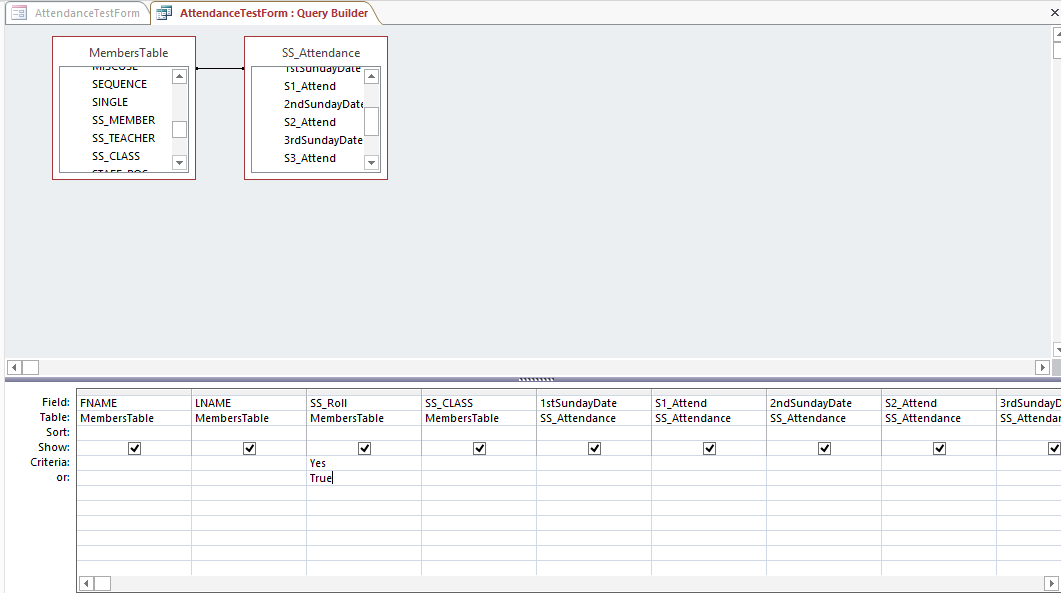Image resolution: width=1061 pixels, height=593 pixels.
Task: Click the S2_Attend field cell in grid
Action: pyautogui.click(x=939, y=403)
